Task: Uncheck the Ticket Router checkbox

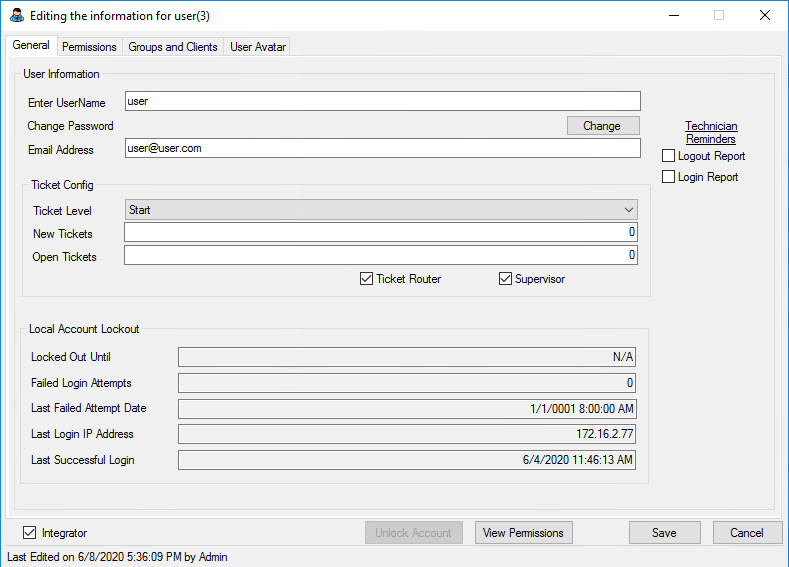Action: [366, 279]
